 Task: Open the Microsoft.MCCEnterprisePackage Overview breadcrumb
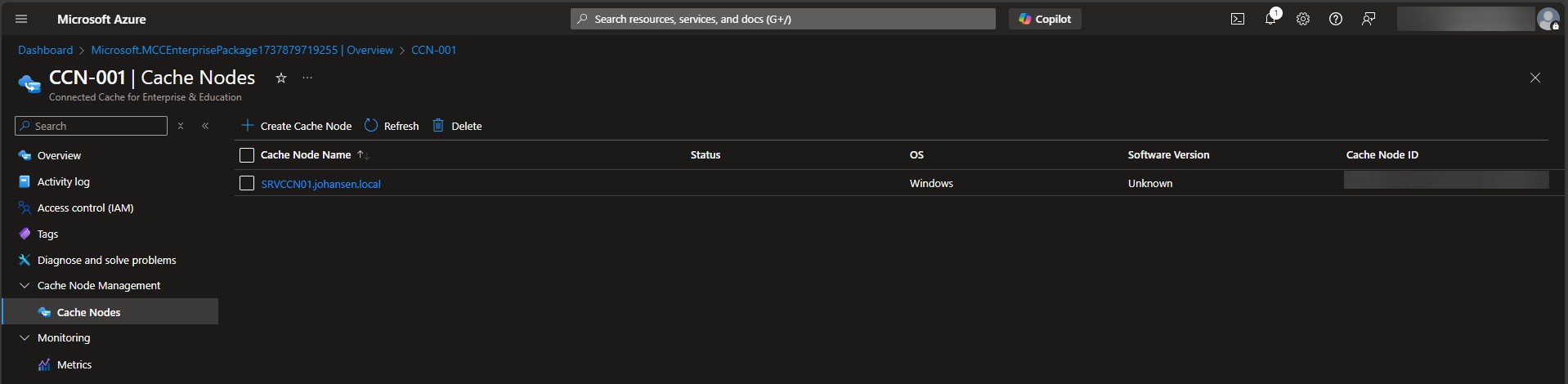click(x=242, y=50)
